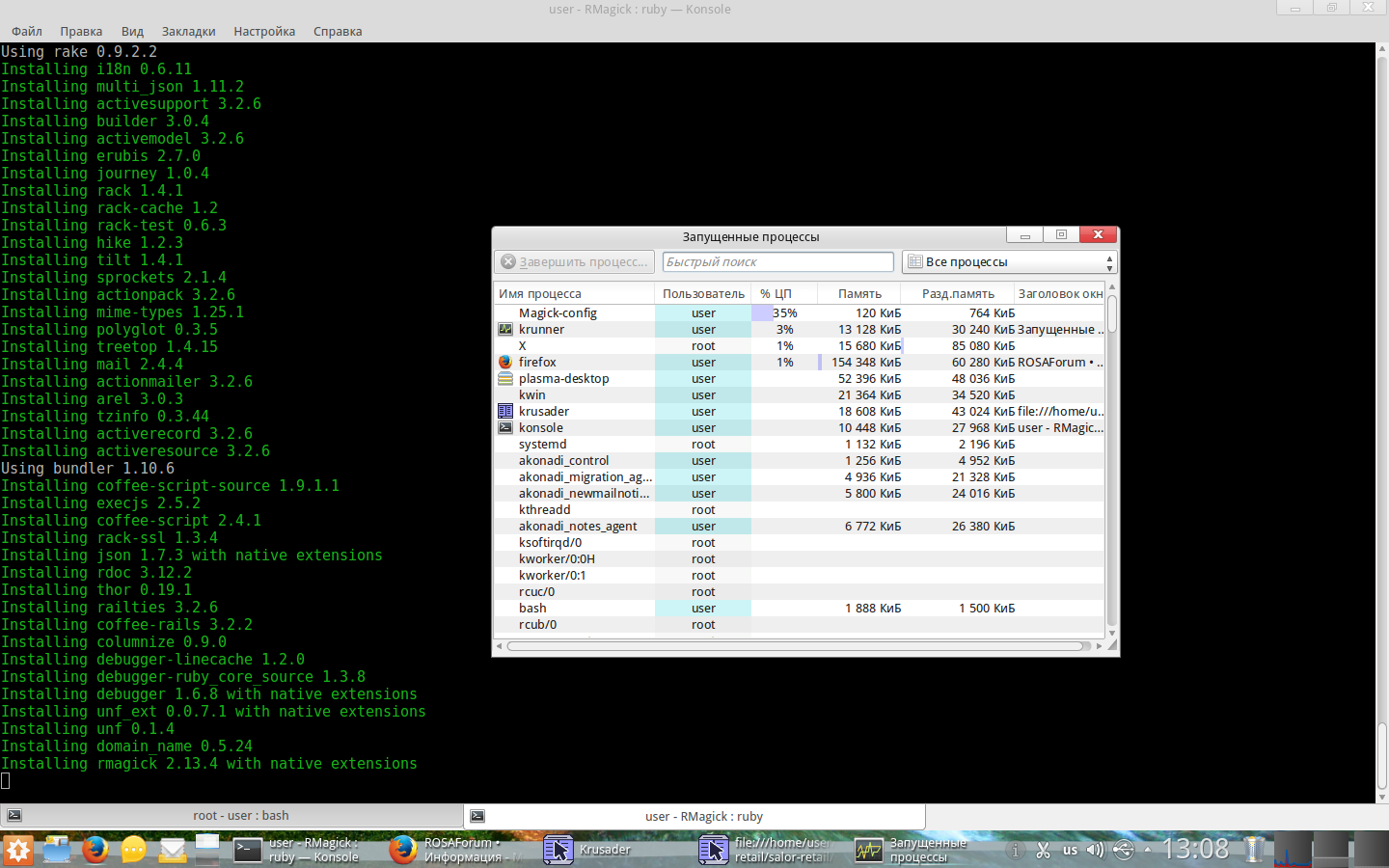Switch to Krusader from the taskbar
Viewport: 1389px width, 868px height.
(x=588, y=850)
